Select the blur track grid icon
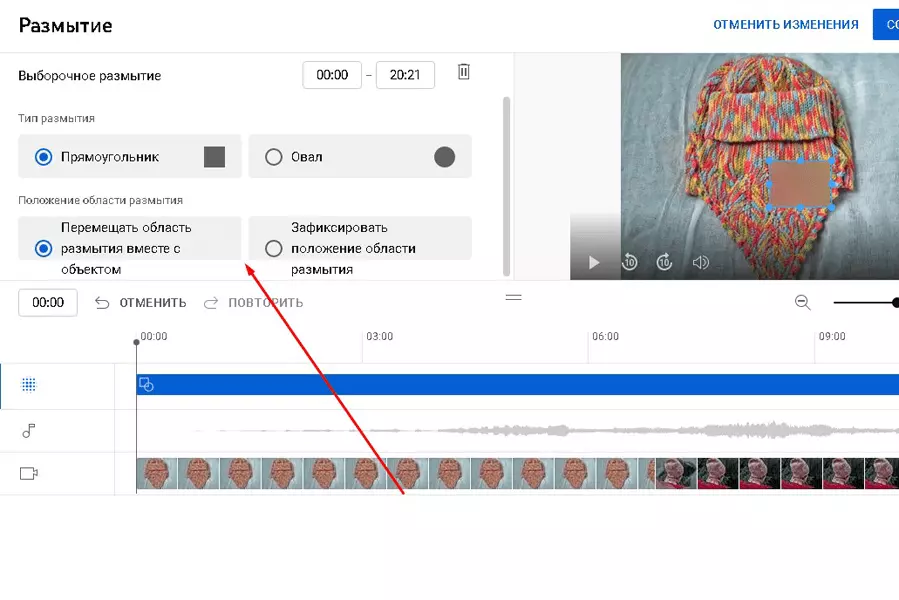 coord(29,384)
